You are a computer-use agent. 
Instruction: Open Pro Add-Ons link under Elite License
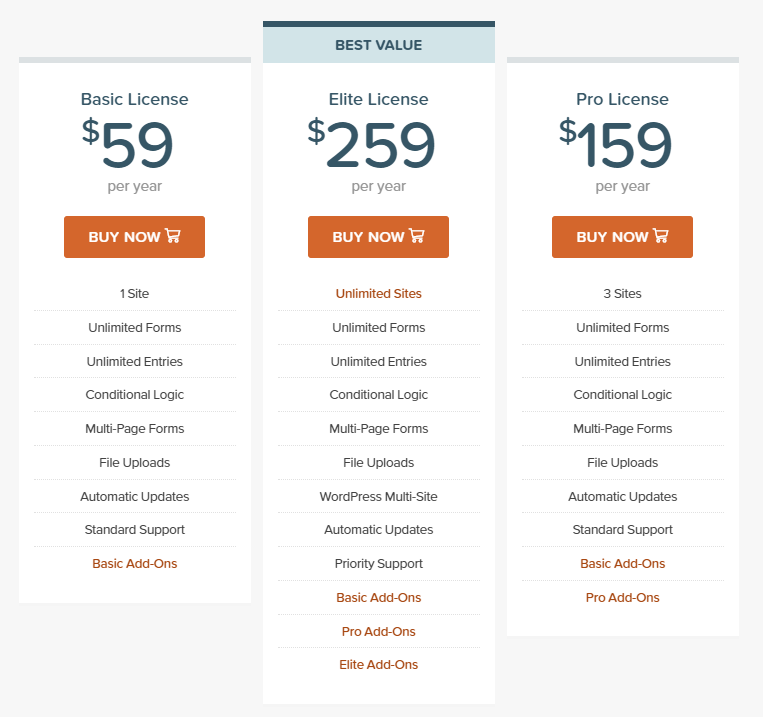[379, 632]
